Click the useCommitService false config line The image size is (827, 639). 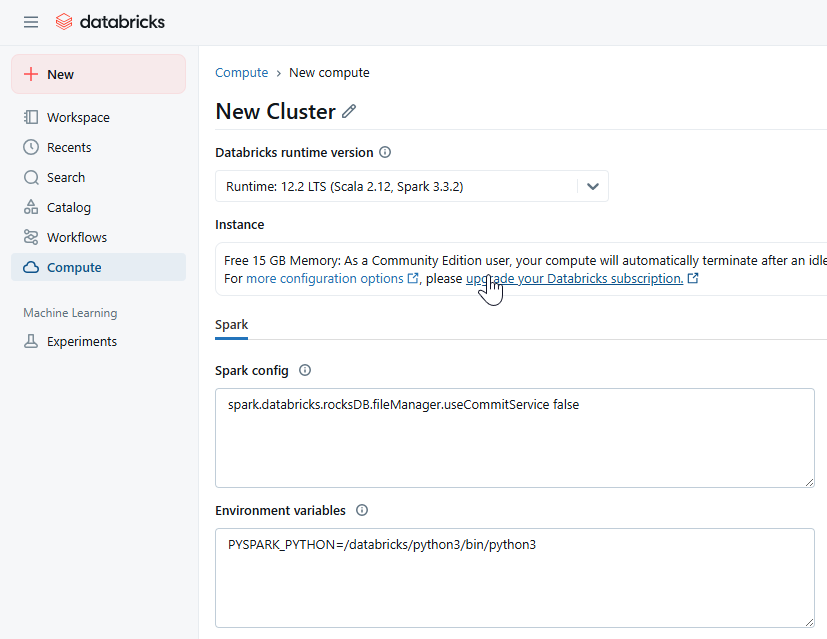[403, 404]
